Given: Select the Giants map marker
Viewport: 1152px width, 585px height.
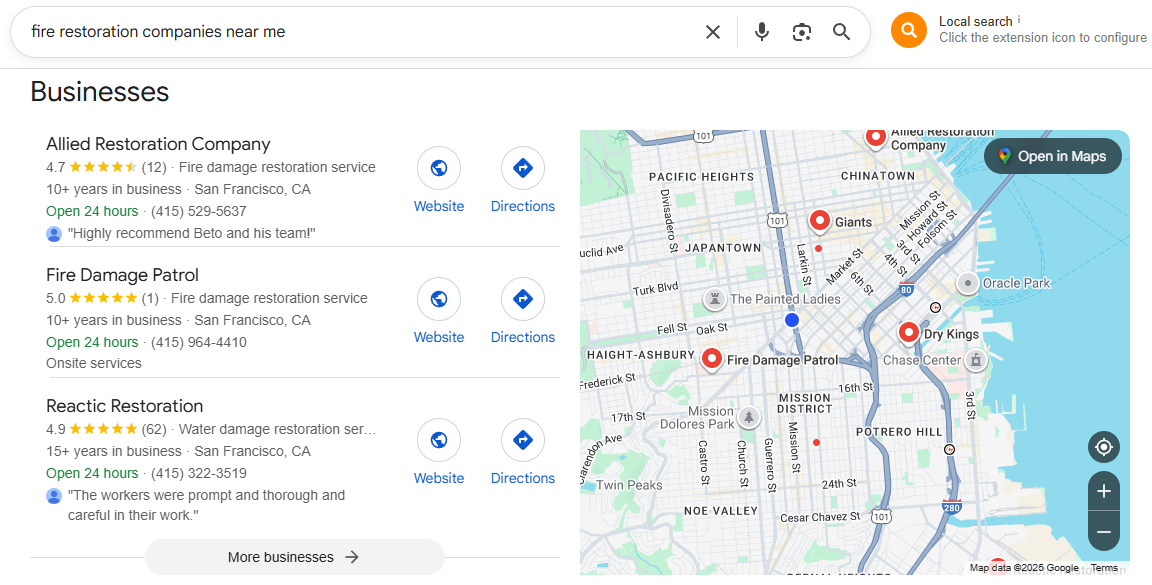Looking at the screenshot, I should (820, 220).
